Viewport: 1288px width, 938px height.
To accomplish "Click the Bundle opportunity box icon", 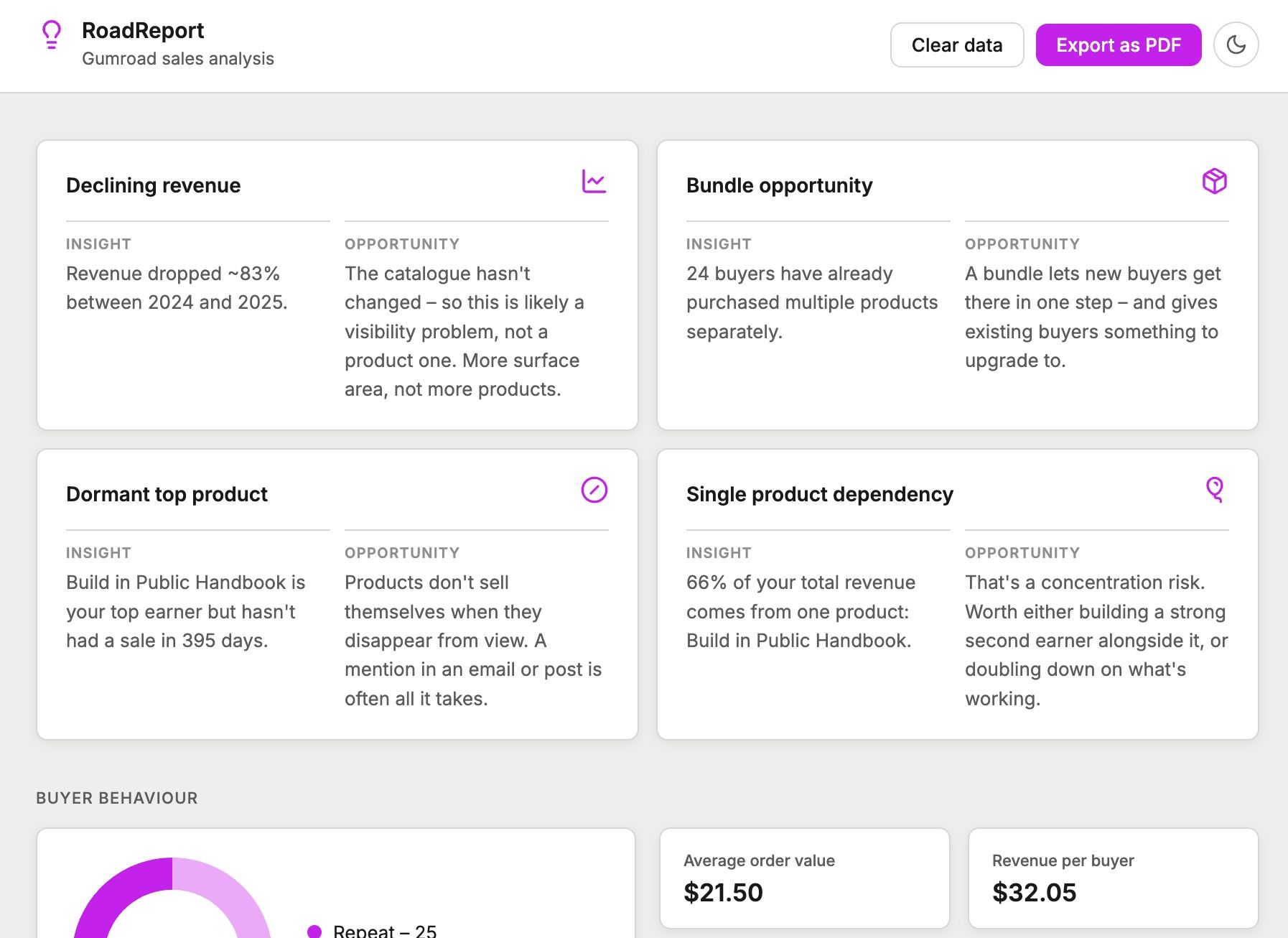I will click(x=1214, y=181).
